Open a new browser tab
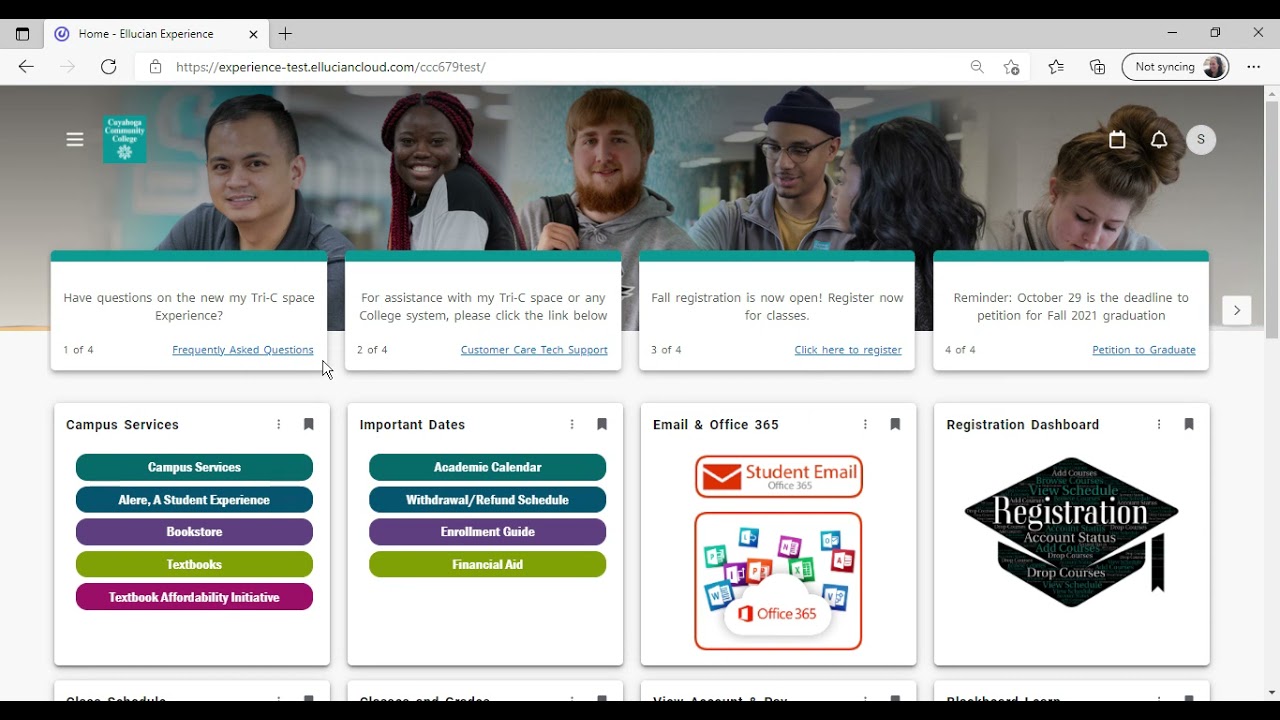This screenshot has height=720, width=1280. 285,34
